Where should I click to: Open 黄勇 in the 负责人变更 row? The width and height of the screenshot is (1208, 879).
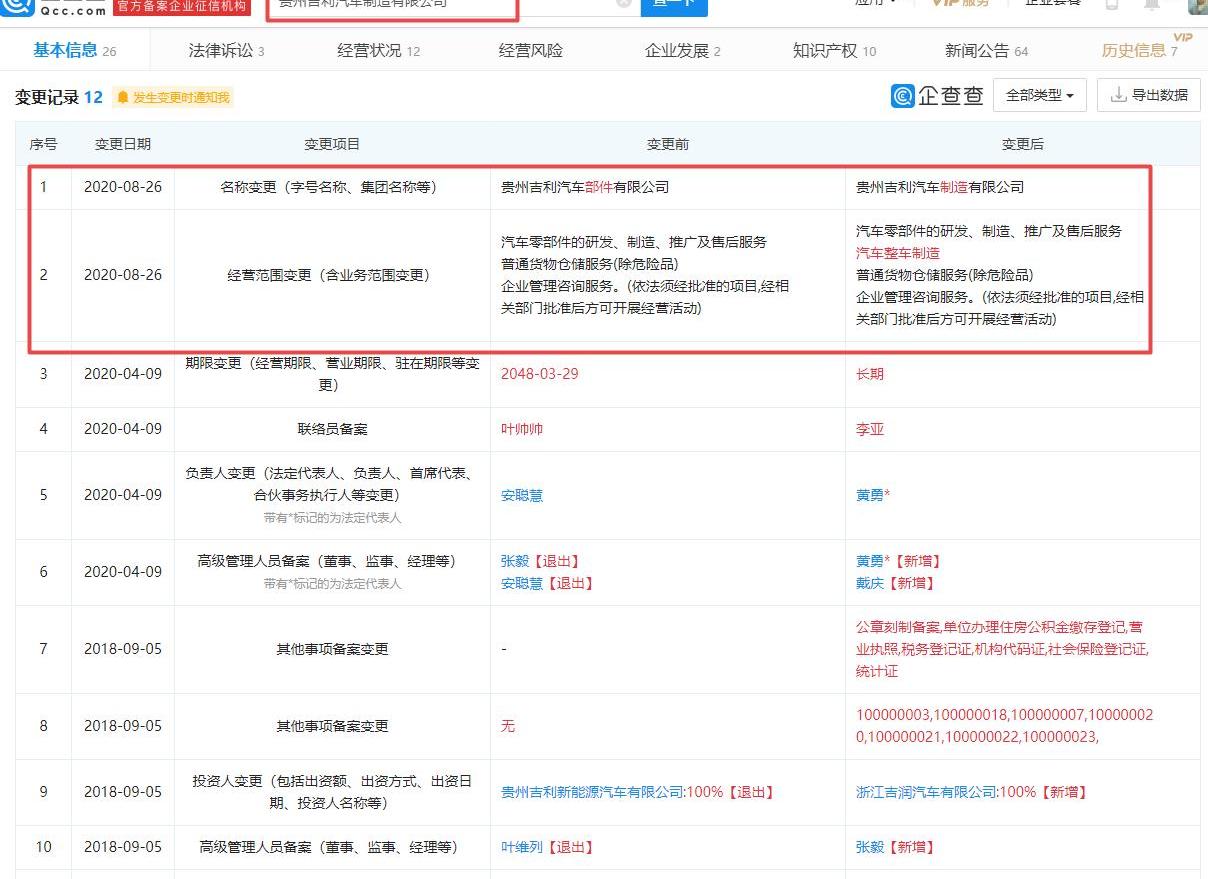pyautogui.click(x=870, y=495)
